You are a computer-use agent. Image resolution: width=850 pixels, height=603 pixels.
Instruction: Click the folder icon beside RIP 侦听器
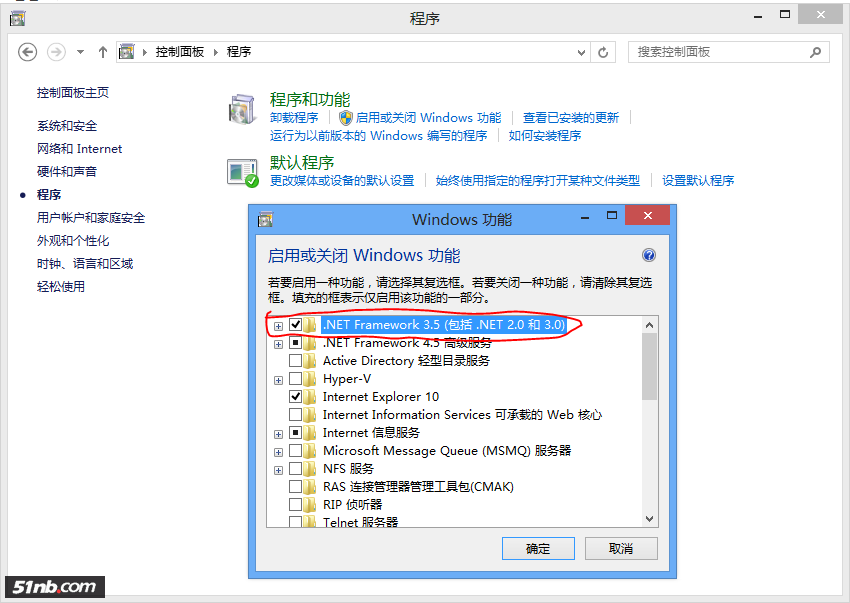pyautogui.click(x=310, y=504)
